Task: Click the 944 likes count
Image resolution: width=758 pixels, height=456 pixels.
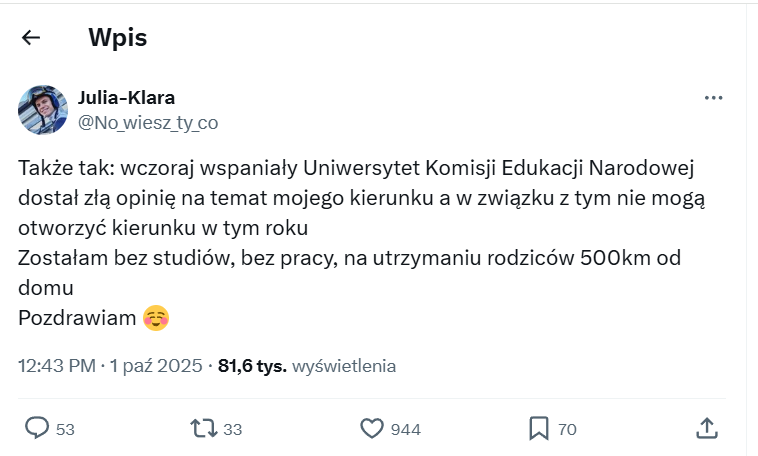Action: [x=405, y=429]
